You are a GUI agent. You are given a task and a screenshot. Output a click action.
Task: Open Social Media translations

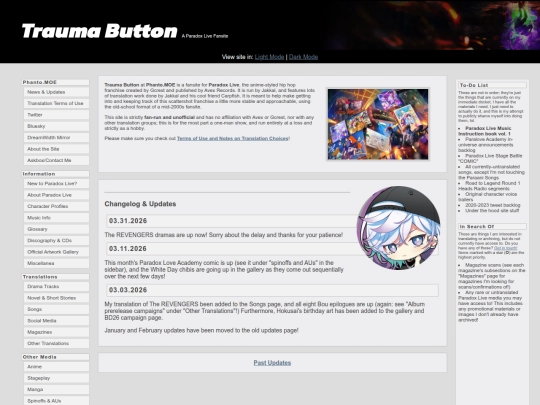56,321
